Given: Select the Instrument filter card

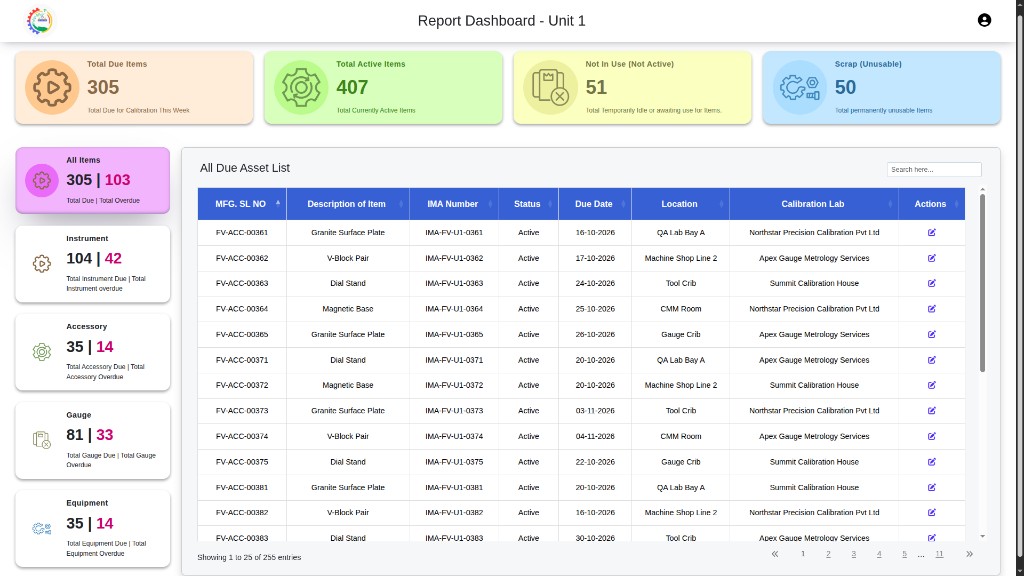Looking at the screenshot, I should click(x=93, y=264).
